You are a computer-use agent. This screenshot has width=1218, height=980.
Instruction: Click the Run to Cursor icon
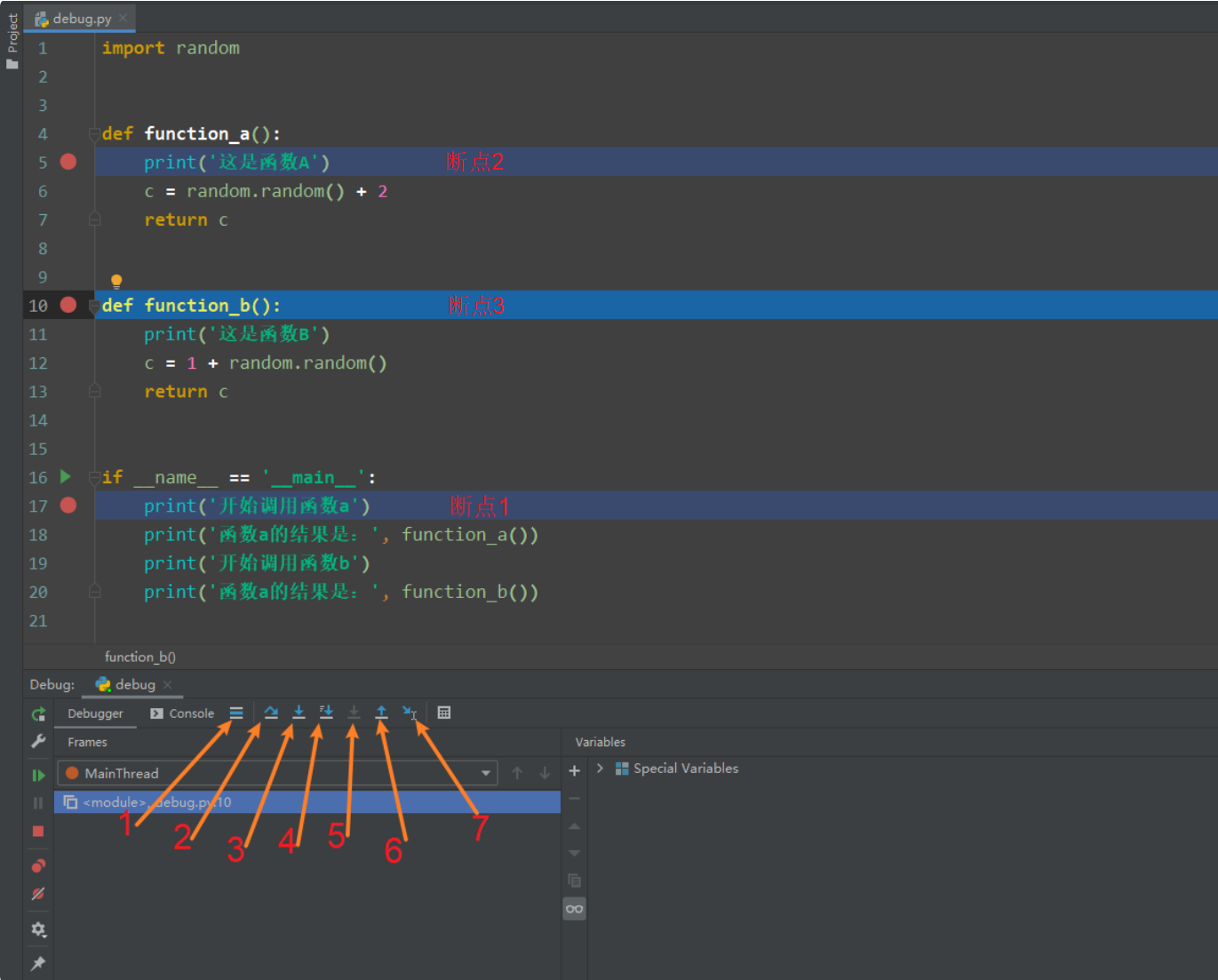coord(410,713)
